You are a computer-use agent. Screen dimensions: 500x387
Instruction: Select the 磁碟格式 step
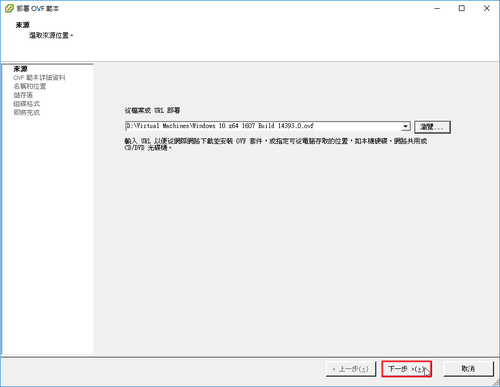(26, 104)
